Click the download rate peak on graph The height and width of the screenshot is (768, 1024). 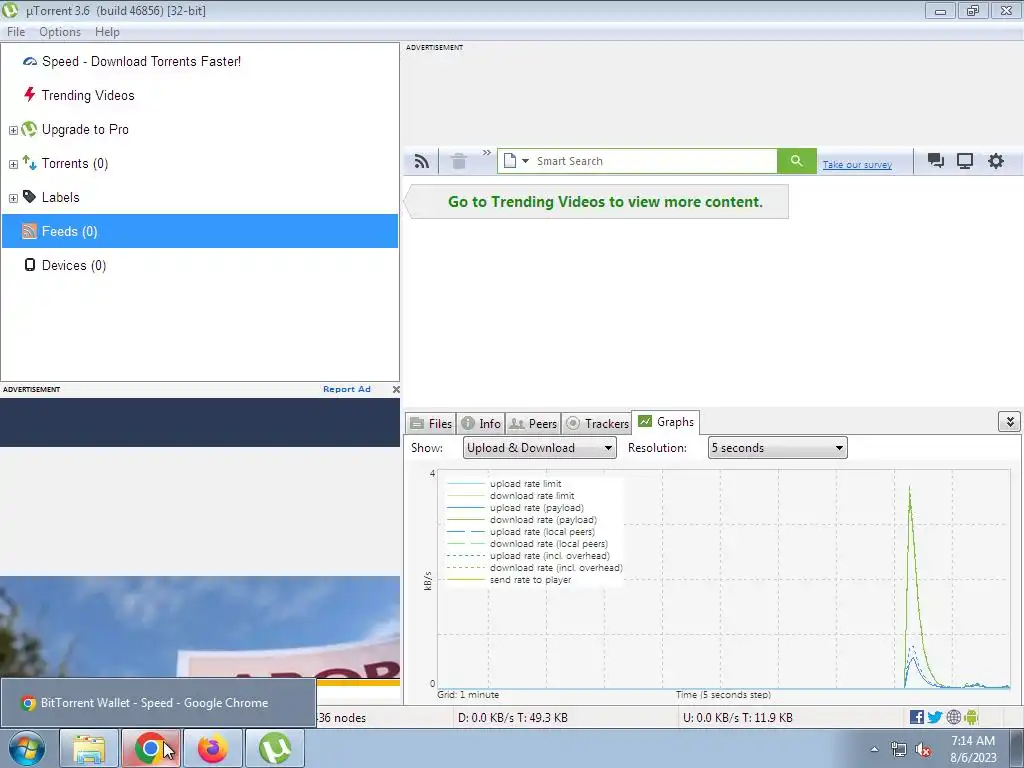click(x=910, y=487)
